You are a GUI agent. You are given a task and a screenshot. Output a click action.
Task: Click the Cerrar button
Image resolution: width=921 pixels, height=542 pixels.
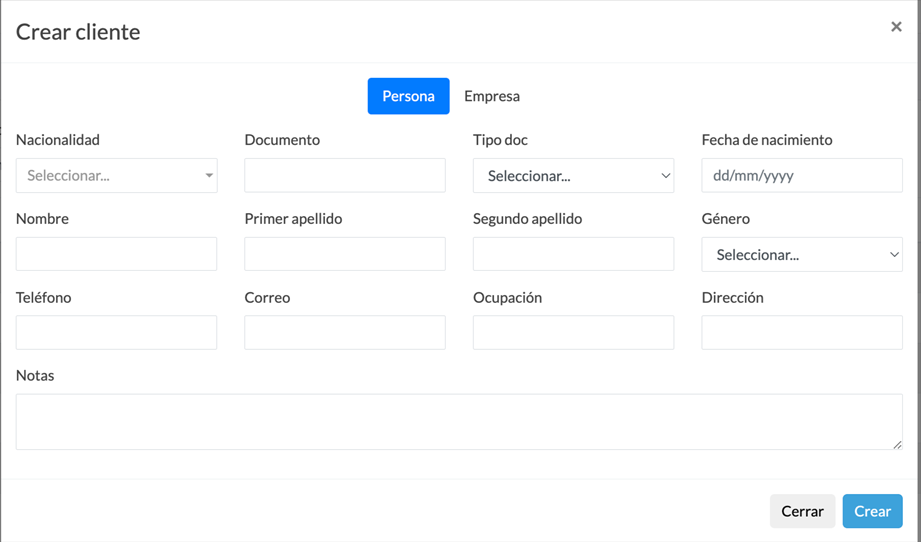(802, 511)
